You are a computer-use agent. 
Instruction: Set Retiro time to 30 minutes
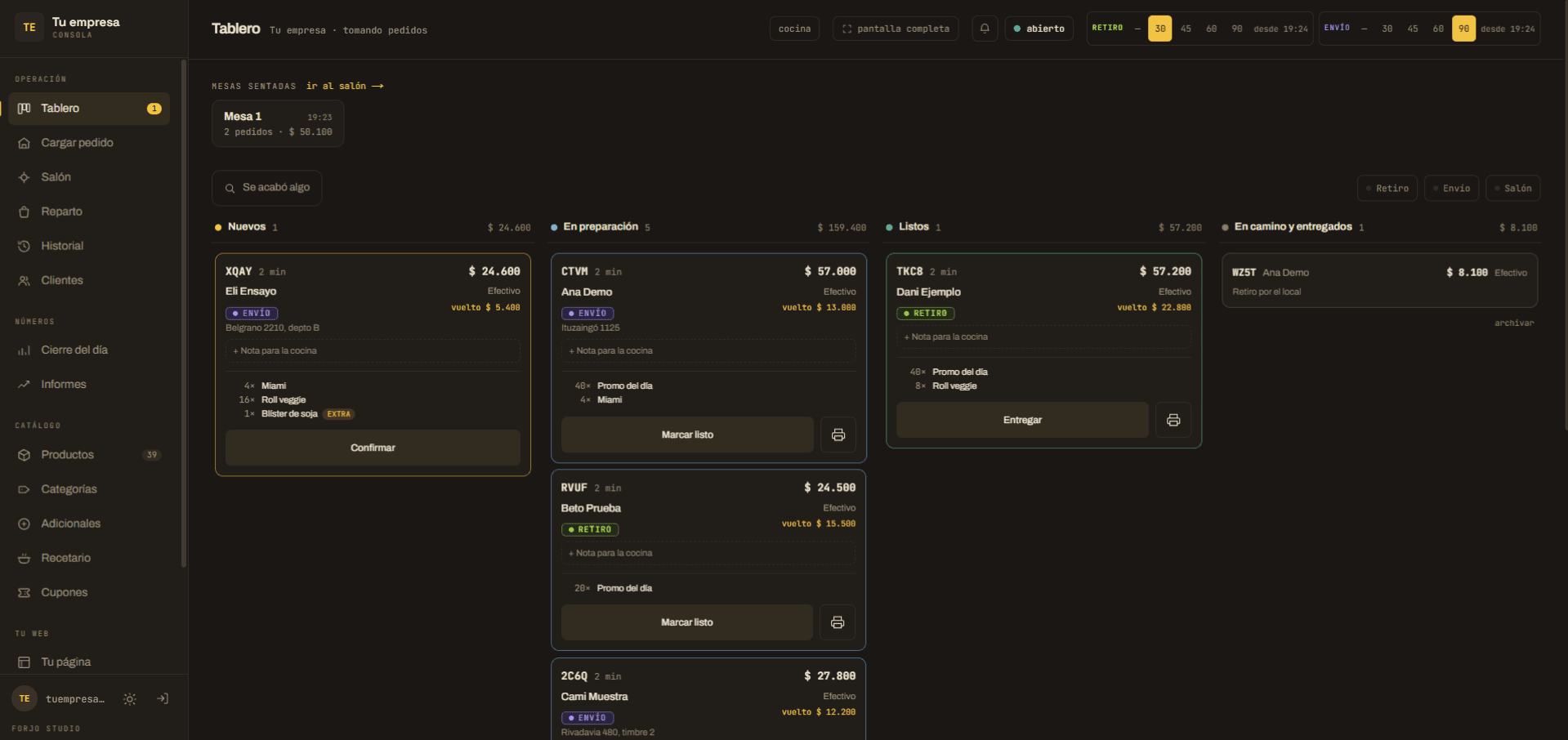point(1159,29)
